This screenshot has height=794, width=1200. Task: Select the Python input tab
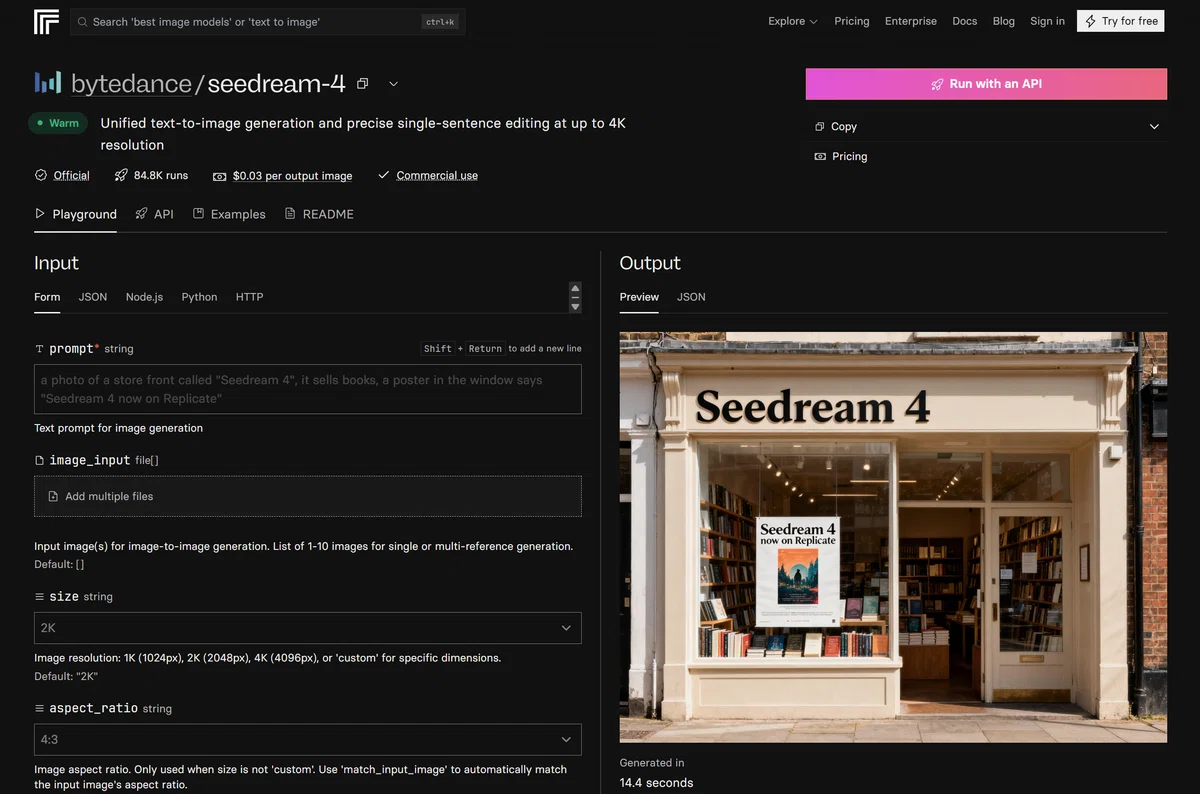pos(199,297)
